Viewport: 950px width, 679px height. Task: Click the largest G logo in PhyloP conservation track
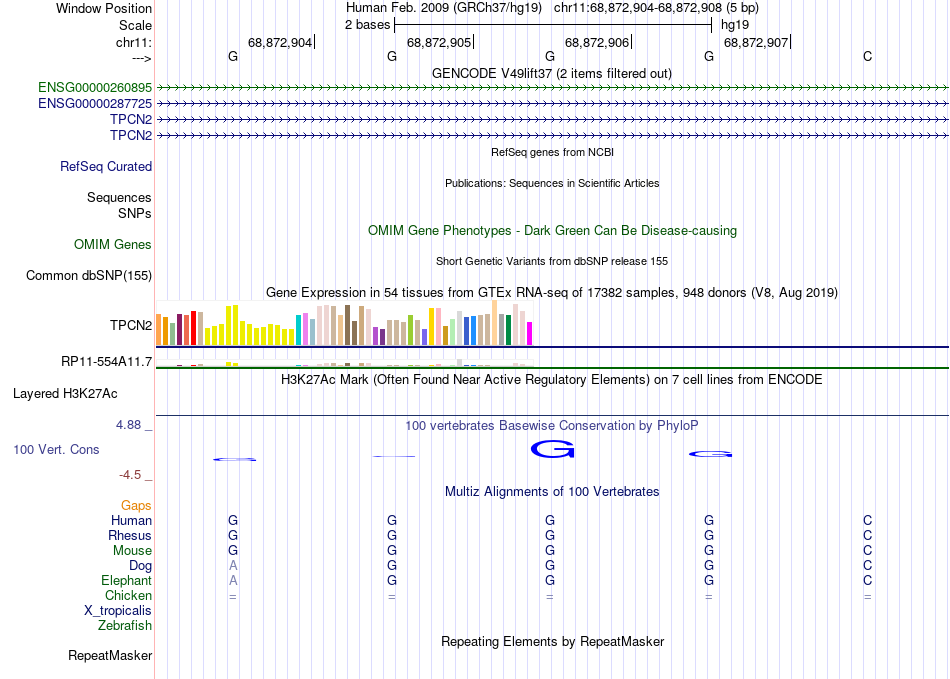click(x=552, y=449)
